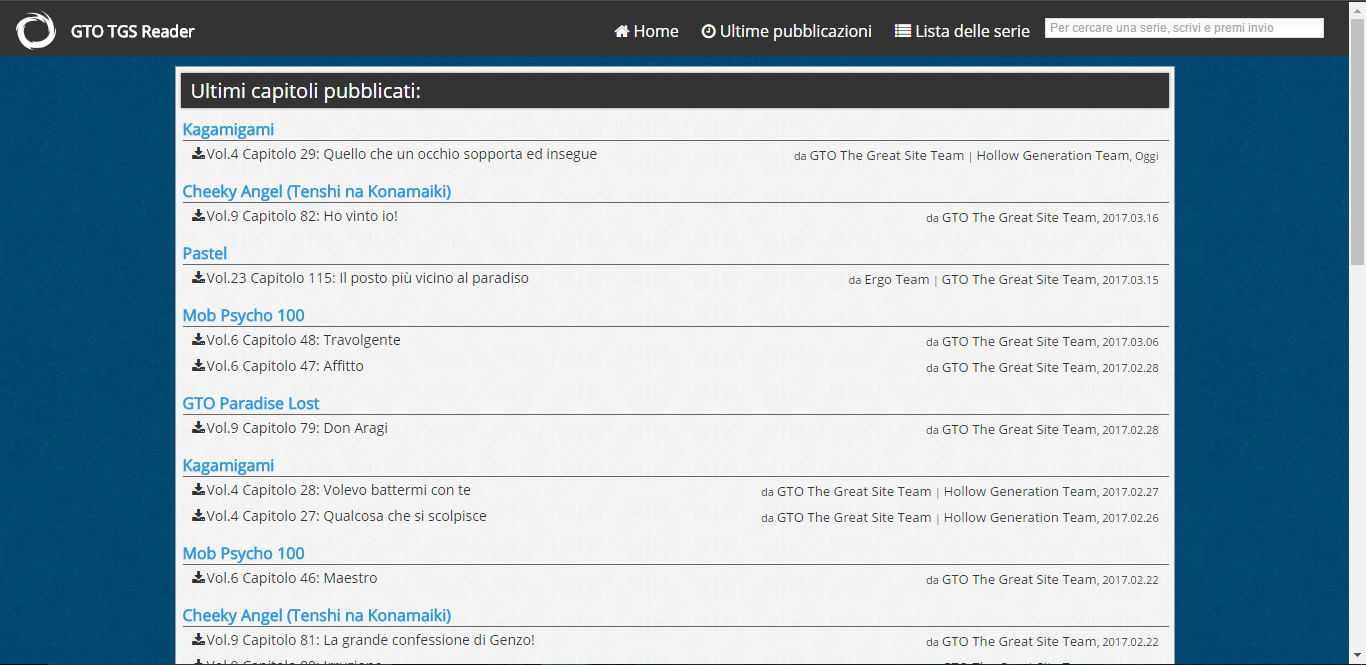The image size is (1366, 665).
Task: Read chapter 'Capitolo 27: Qualcosa che si scolpisce'
Action: coord(347,516)
